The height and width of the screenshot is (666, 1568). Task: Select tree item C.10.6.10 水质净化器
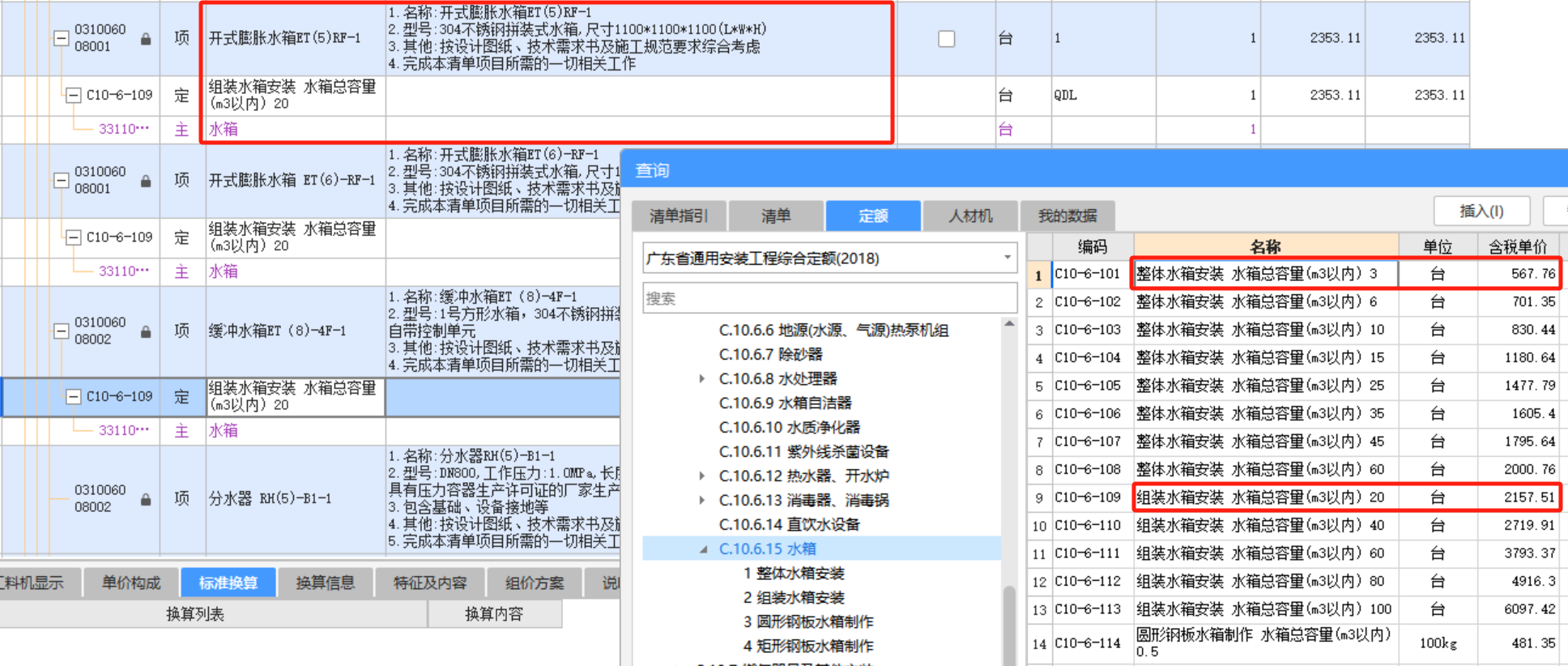[x=789, y=427]
